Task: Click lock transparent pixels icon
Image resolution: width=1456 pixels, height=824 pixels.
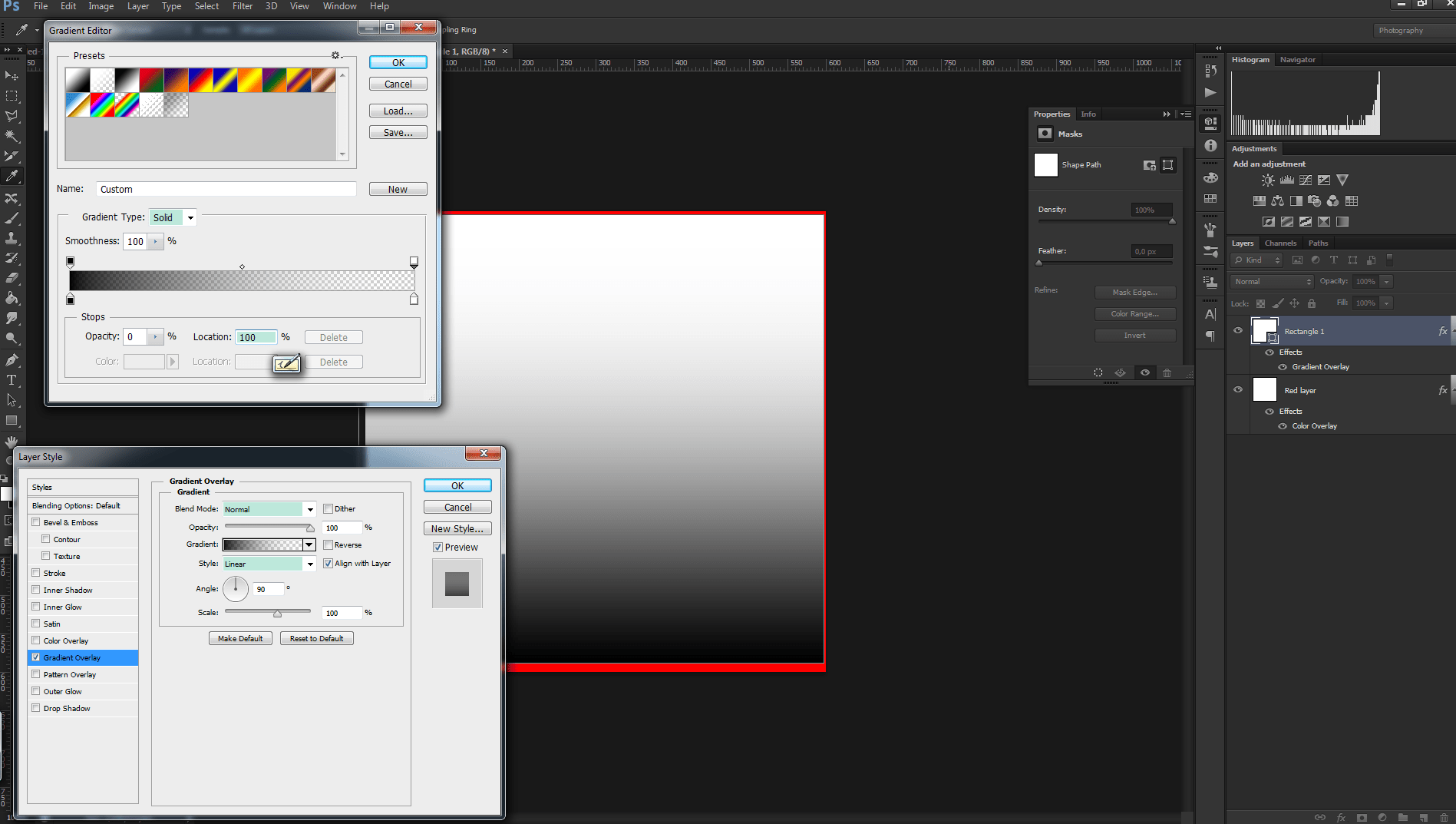Action: tap(1260, 303)
